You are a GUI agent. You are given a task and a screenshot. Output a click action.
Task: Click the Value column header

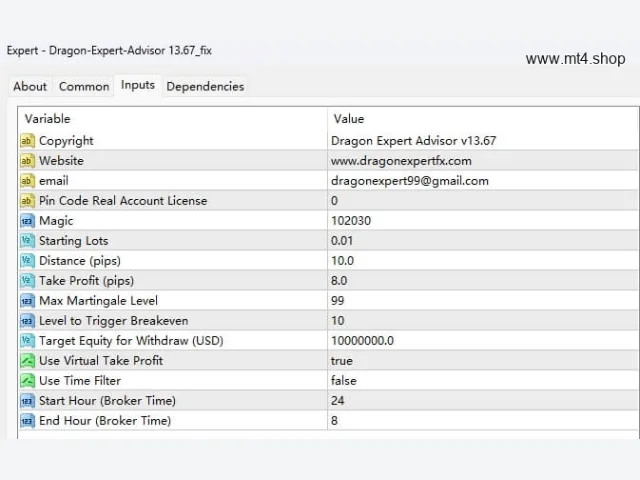349,119
